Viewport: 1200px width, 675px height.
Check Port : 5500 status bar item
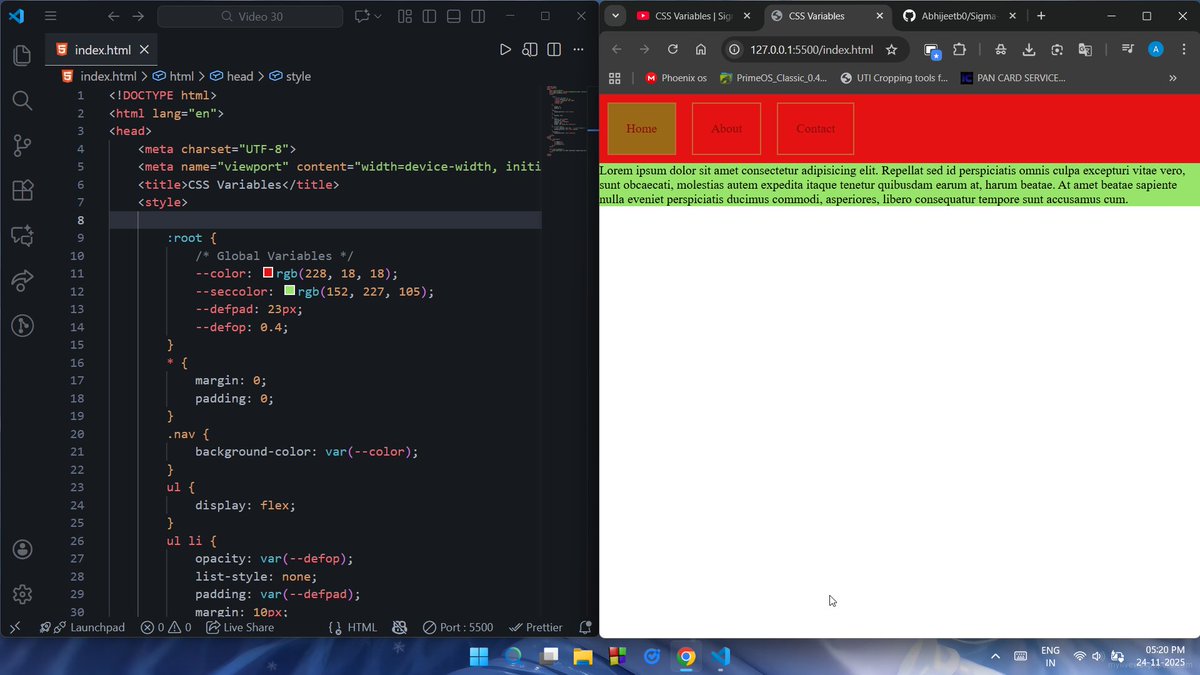click(458, 627)
